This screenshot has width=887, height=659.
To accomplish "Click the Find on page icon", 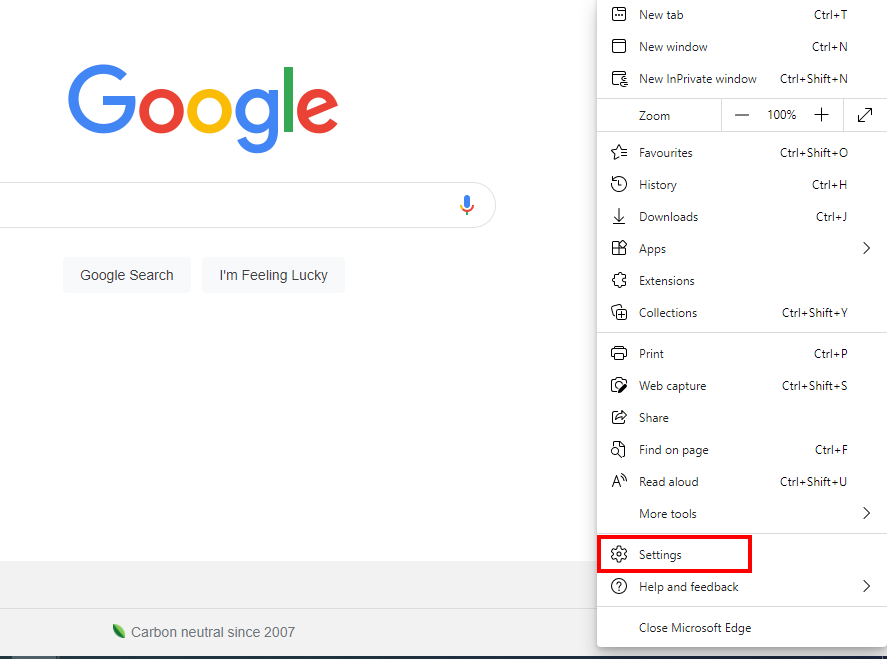I will tap(618, 449).
